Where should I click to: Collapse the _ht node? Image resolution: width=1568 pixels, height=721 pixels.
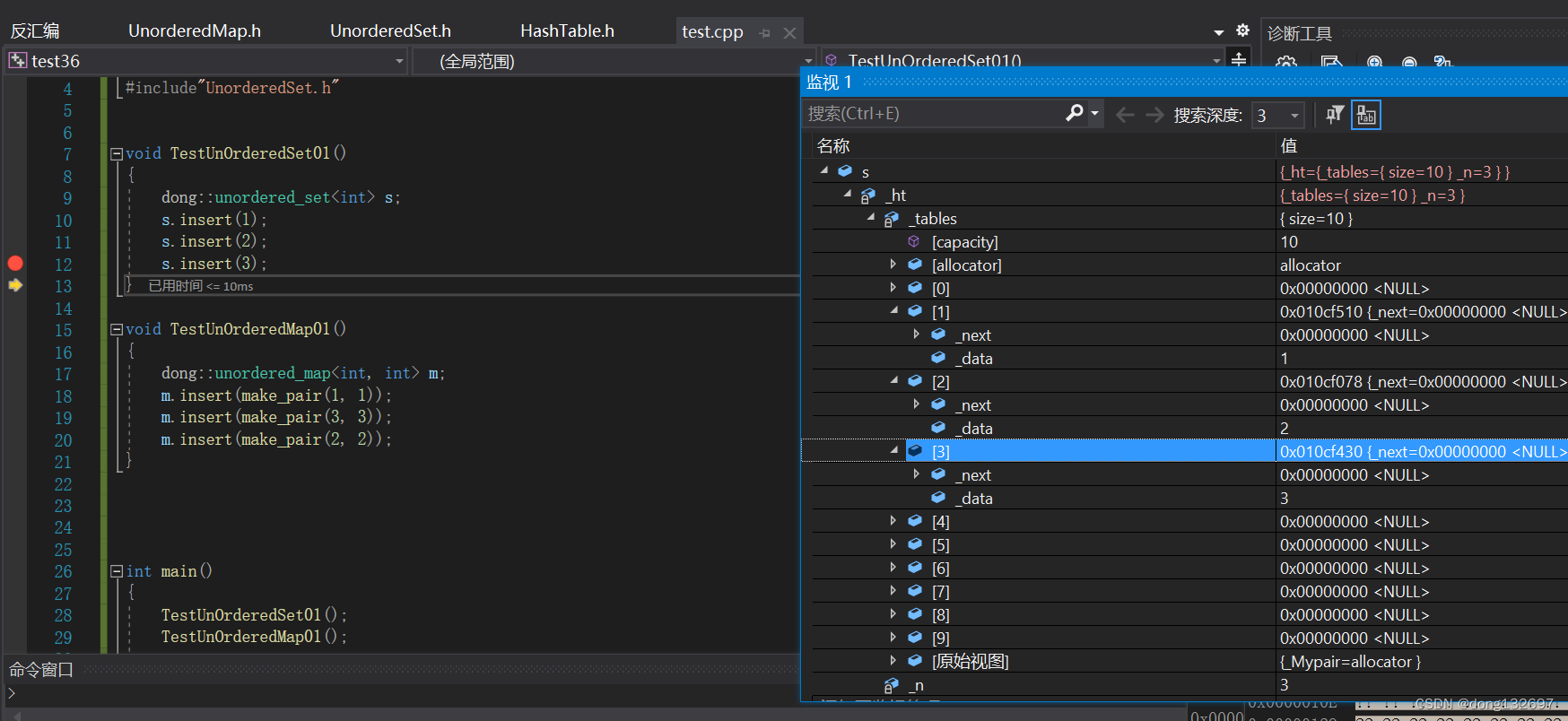coord(847,194)
